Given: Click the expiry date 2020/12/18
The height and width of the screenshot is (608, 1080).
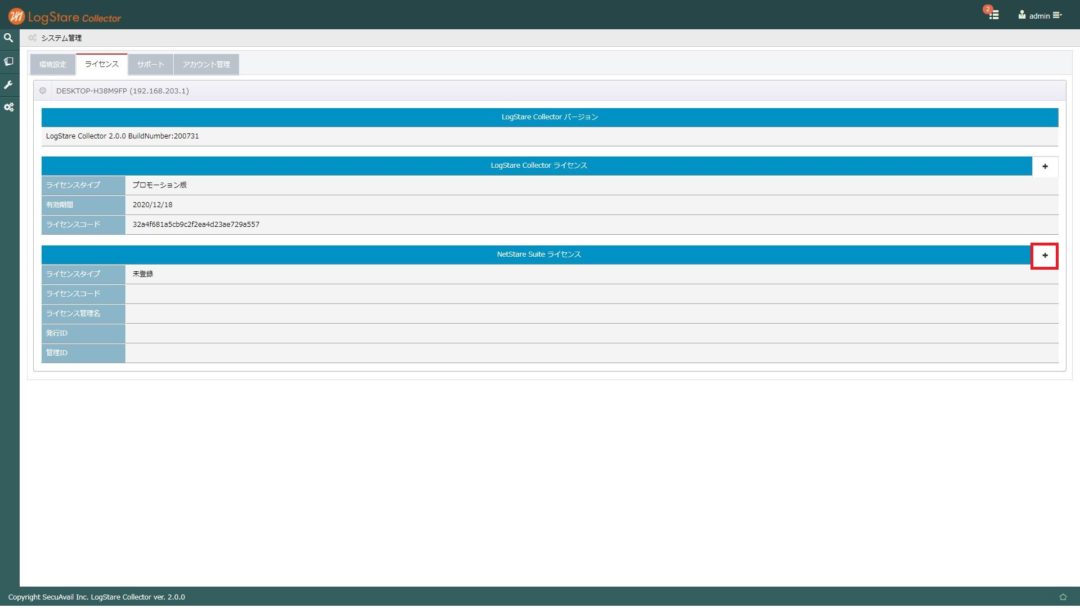Looking at the screenshot, I should click(x=153, y=205).
